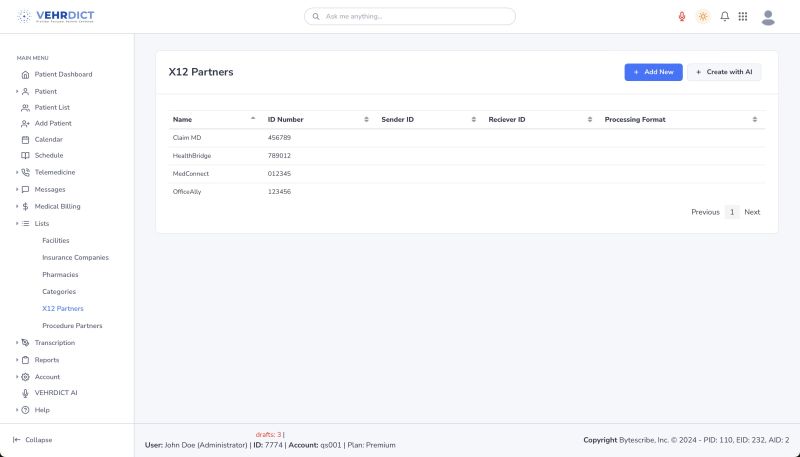Collapse the sidebar using Collapse button

point(33,439)
